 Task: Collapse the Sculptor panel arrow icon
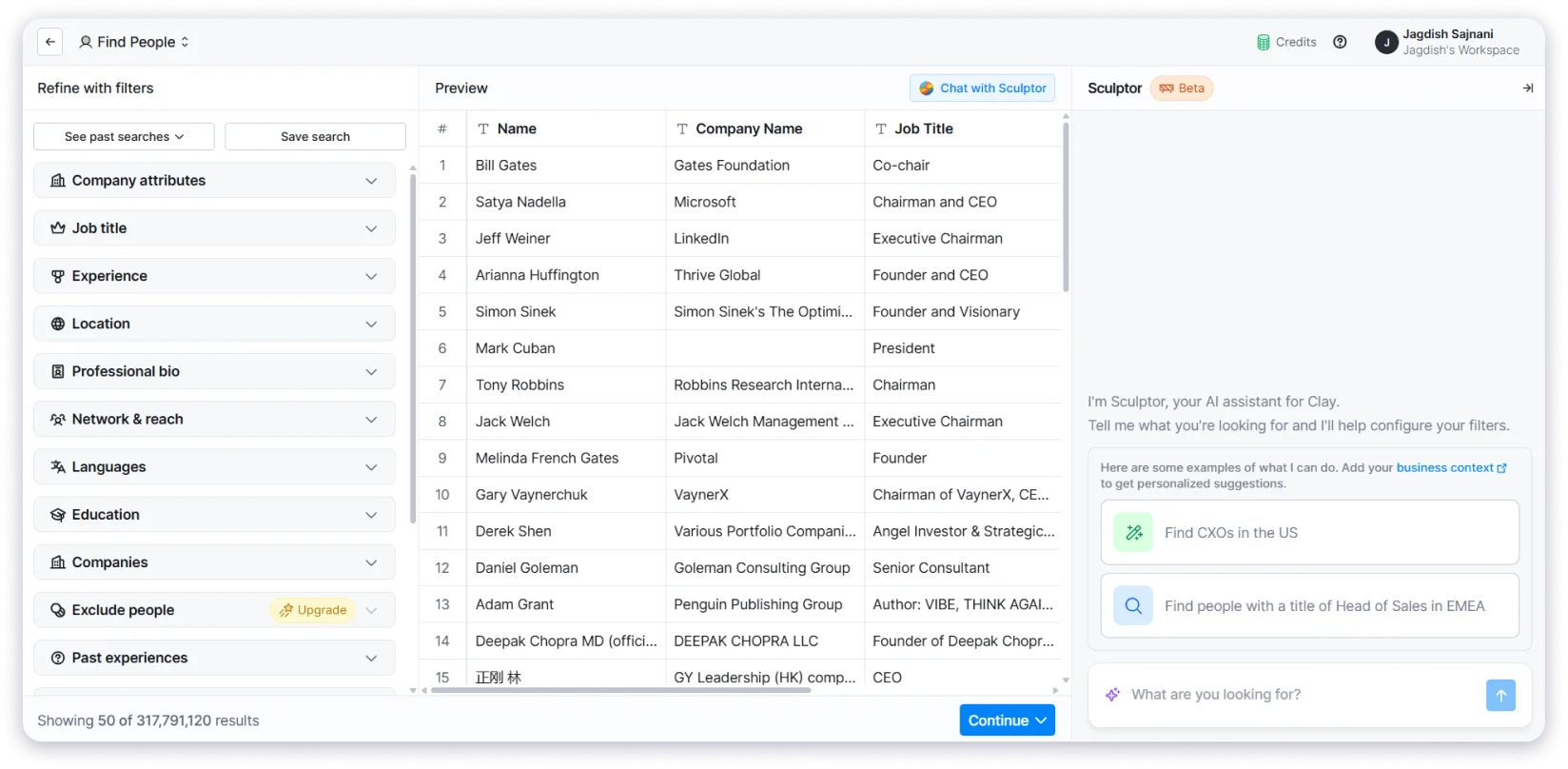[x=1528, y=89]
